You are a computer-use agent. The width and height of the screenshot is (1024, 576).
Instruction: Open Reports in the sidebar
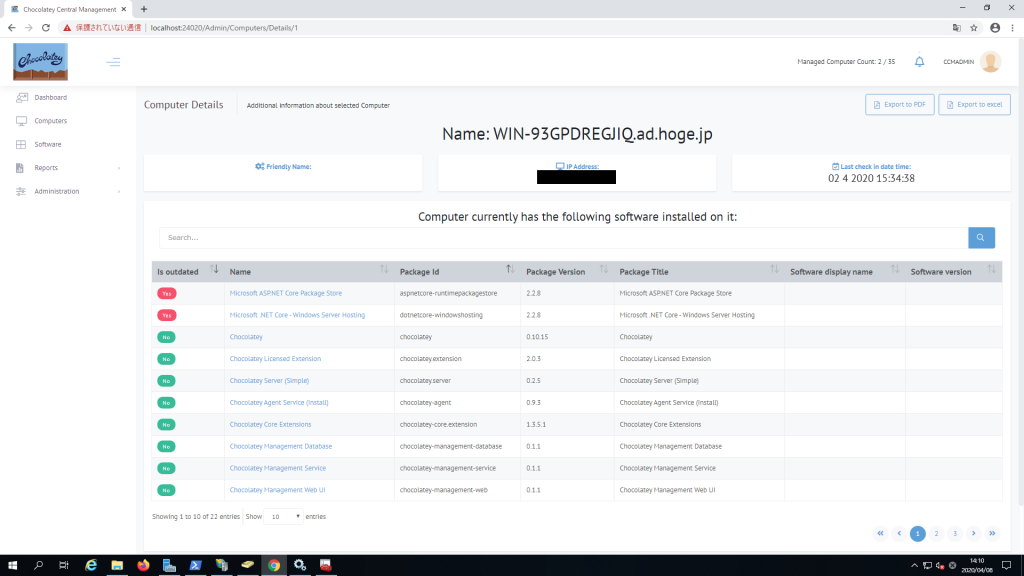[46, 168]
